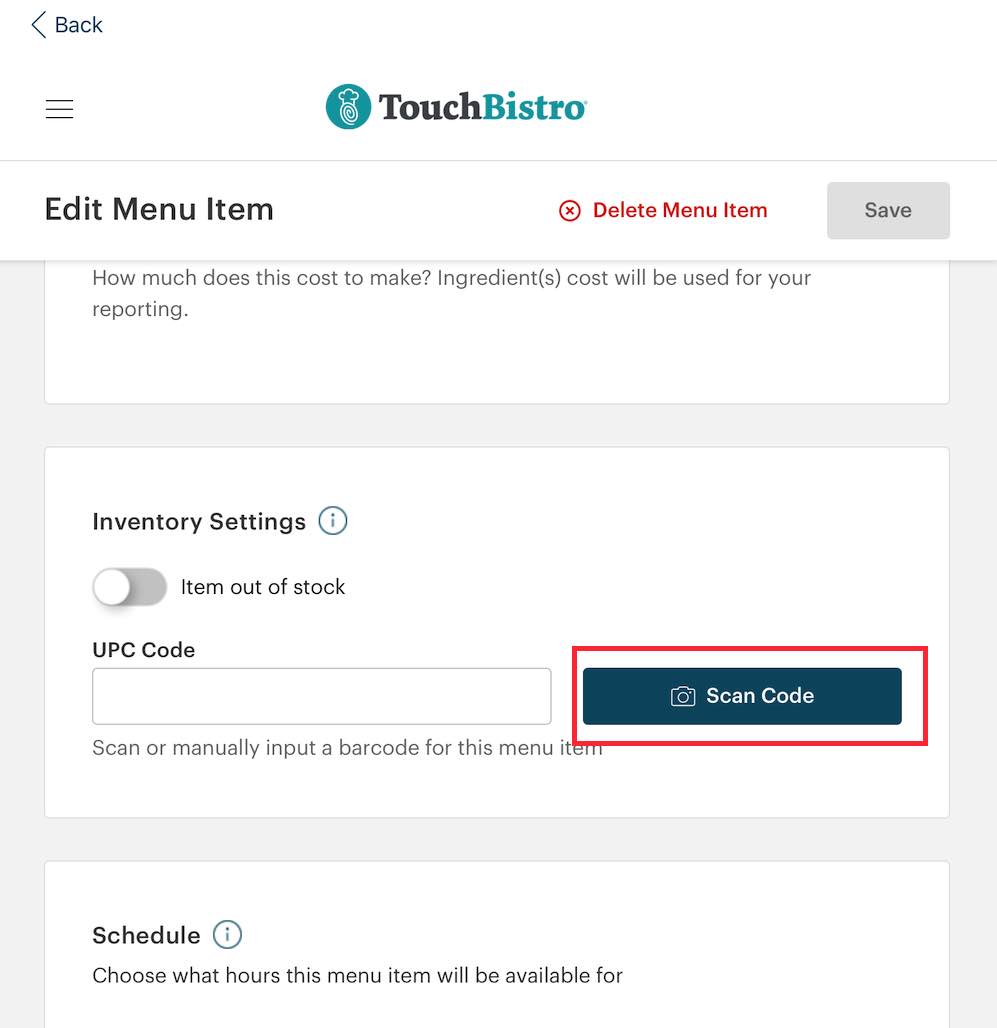Click the TouchBistro wordmark text
997x1028 pixels.
482,107
